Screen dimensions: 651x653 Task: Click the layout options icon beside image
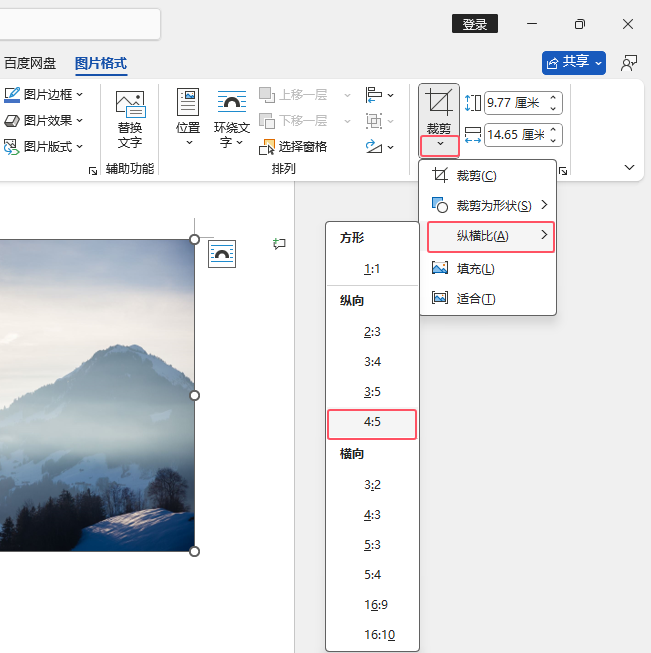(222, 254)
